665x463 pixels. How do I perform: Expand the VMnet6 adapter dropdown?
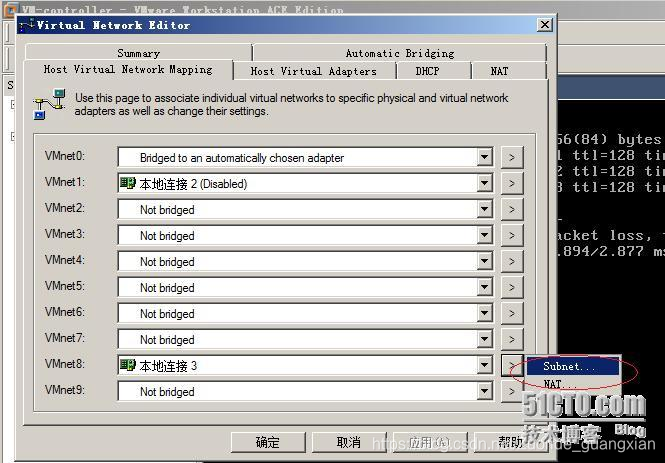tap(484, 313)
